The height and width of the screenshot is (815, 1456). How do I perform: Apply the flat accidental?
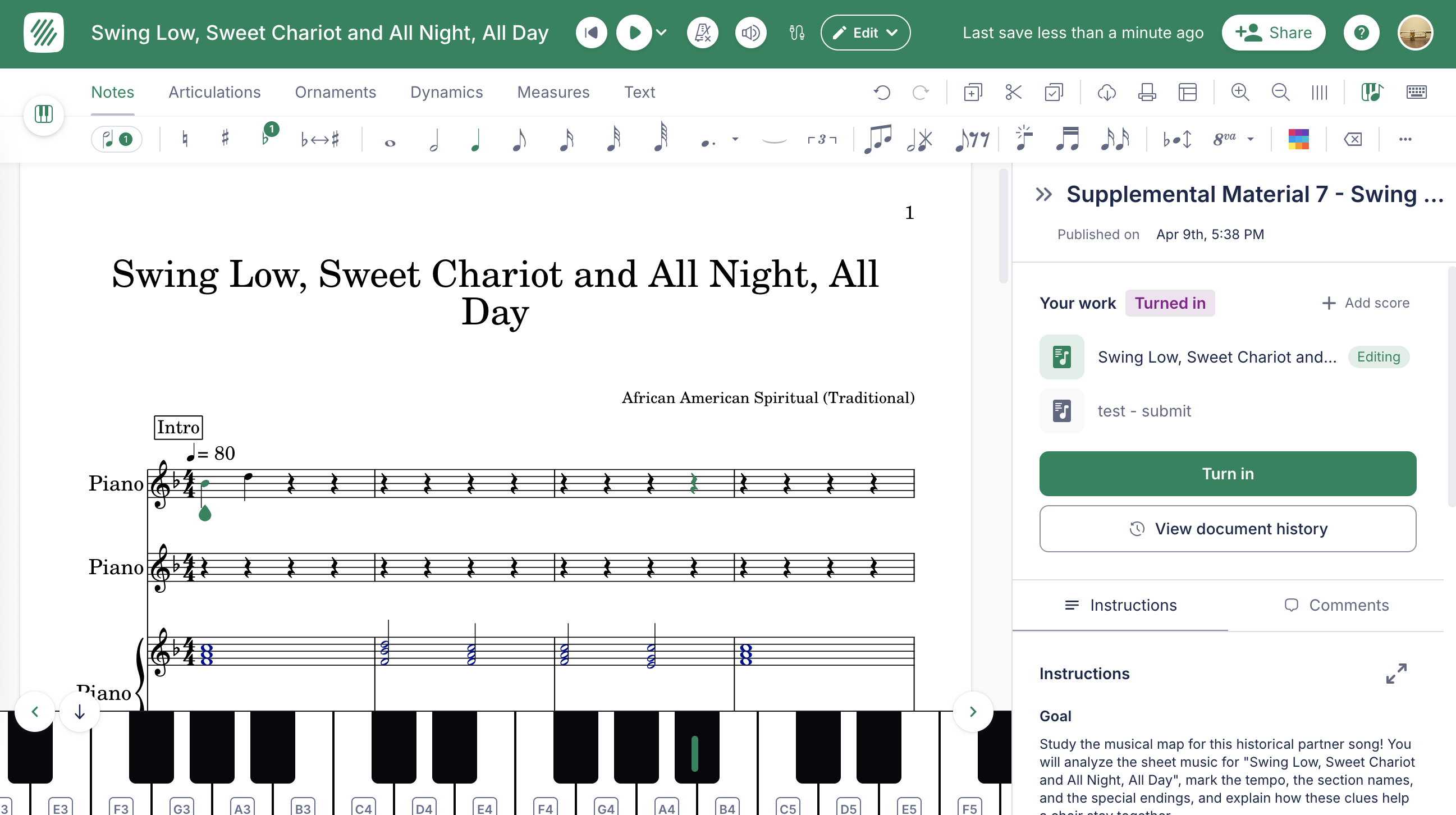(x=265, y=138)
